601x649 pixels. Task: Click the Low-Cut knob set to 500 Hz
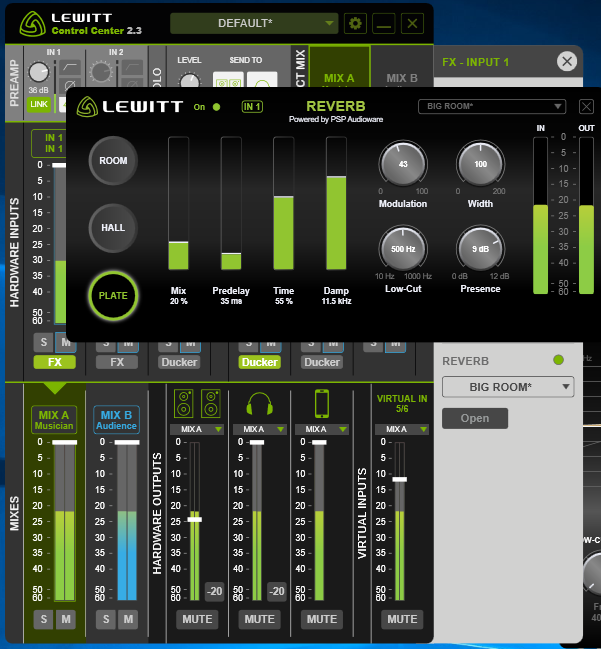pyautogui.click(x=403, y=249)
